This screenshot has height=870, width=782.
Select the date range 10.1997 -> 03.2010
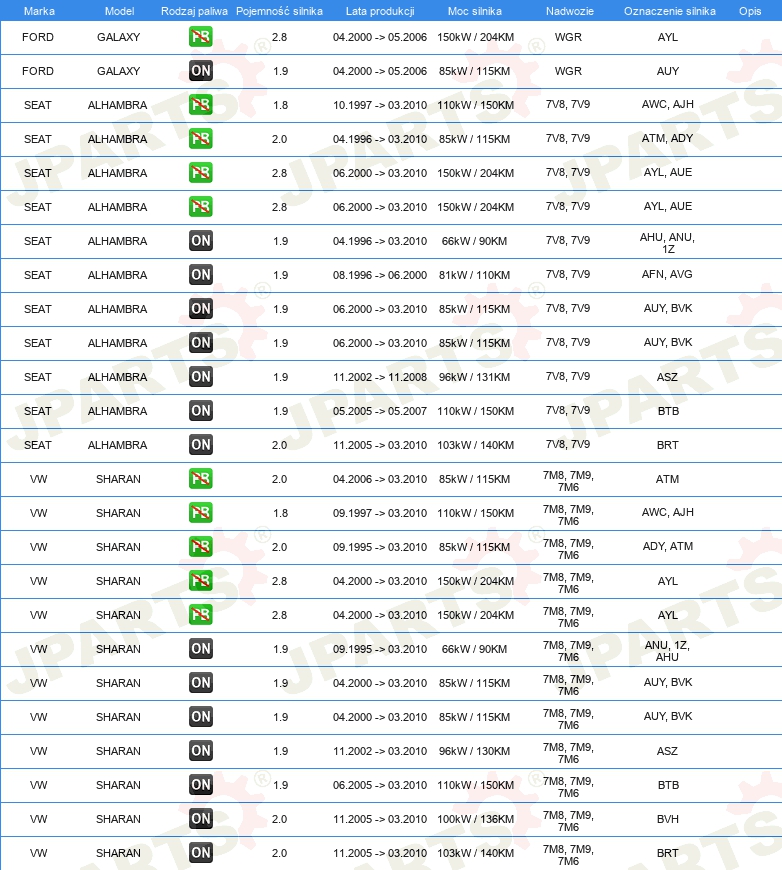[x=380, y=105]
